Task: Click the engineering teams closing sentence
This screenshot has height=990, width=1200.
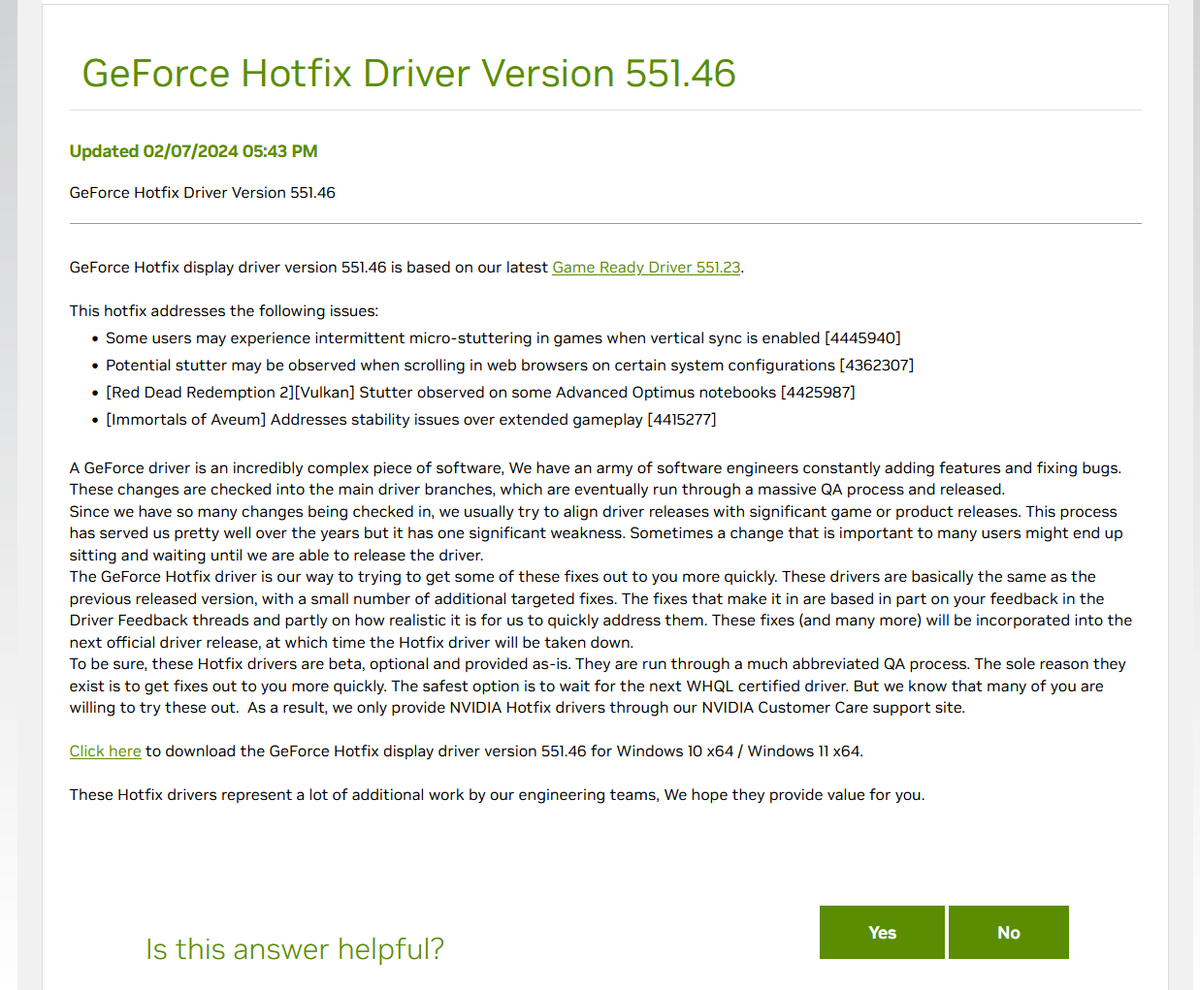Action: click(x=496, y=794)
